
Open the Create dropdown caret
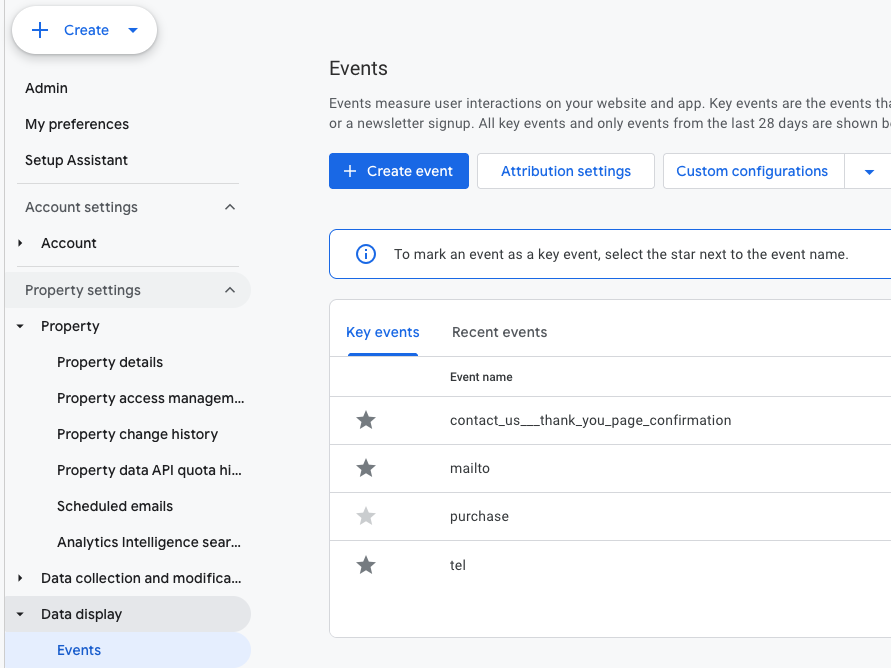pos(133,30)
